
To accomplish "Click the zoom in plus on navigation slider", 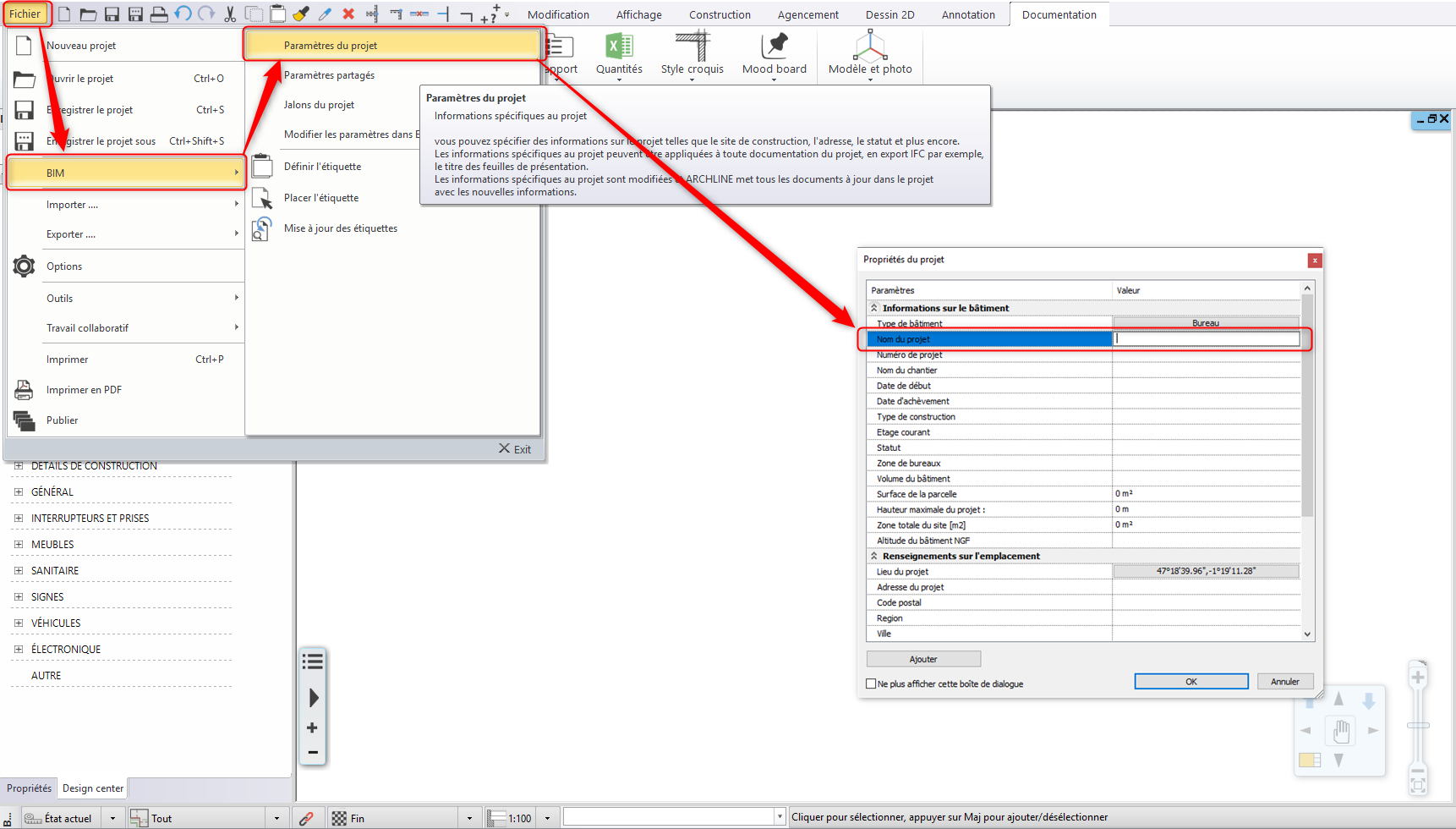I will coord(1418,678).
